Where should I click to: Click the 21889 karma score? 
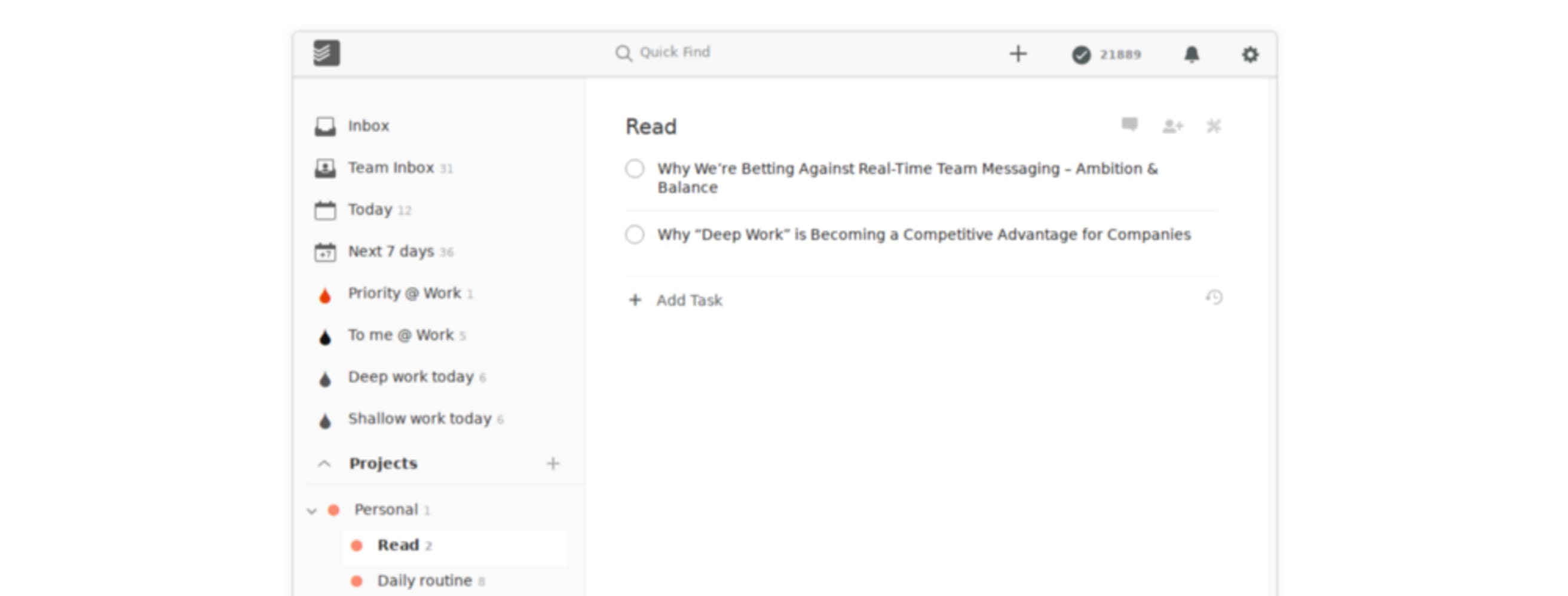(x=1120, y=55)
